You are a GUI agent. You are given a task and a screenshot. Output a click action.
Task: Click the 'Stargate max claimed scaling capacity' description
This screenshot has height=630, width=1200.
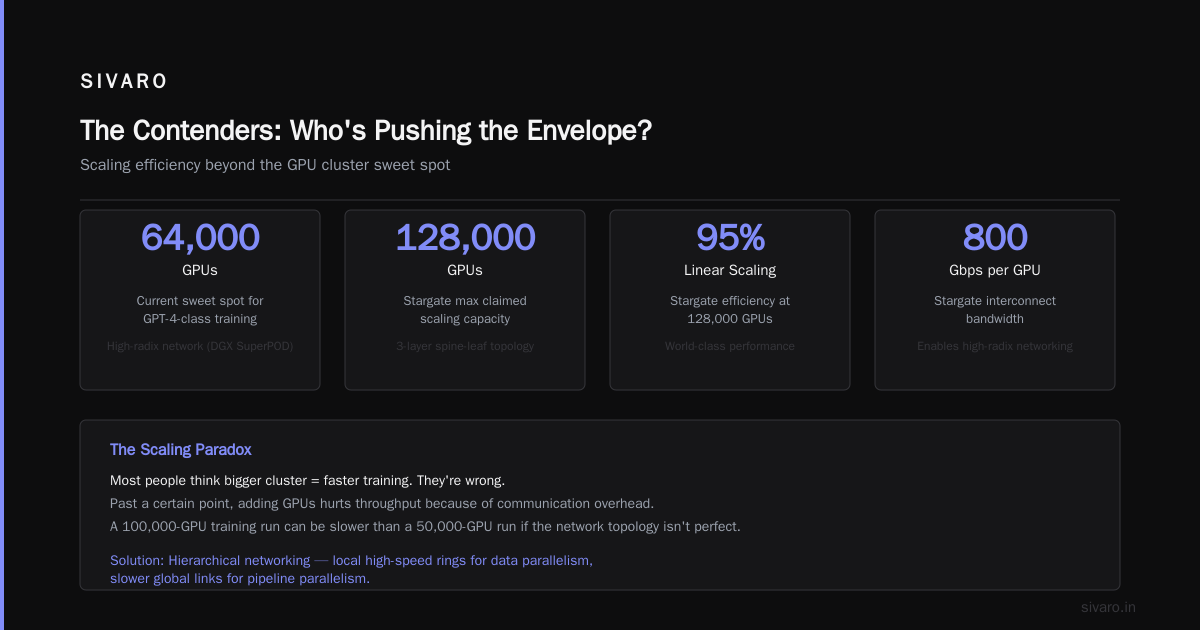tap(465, 310)
